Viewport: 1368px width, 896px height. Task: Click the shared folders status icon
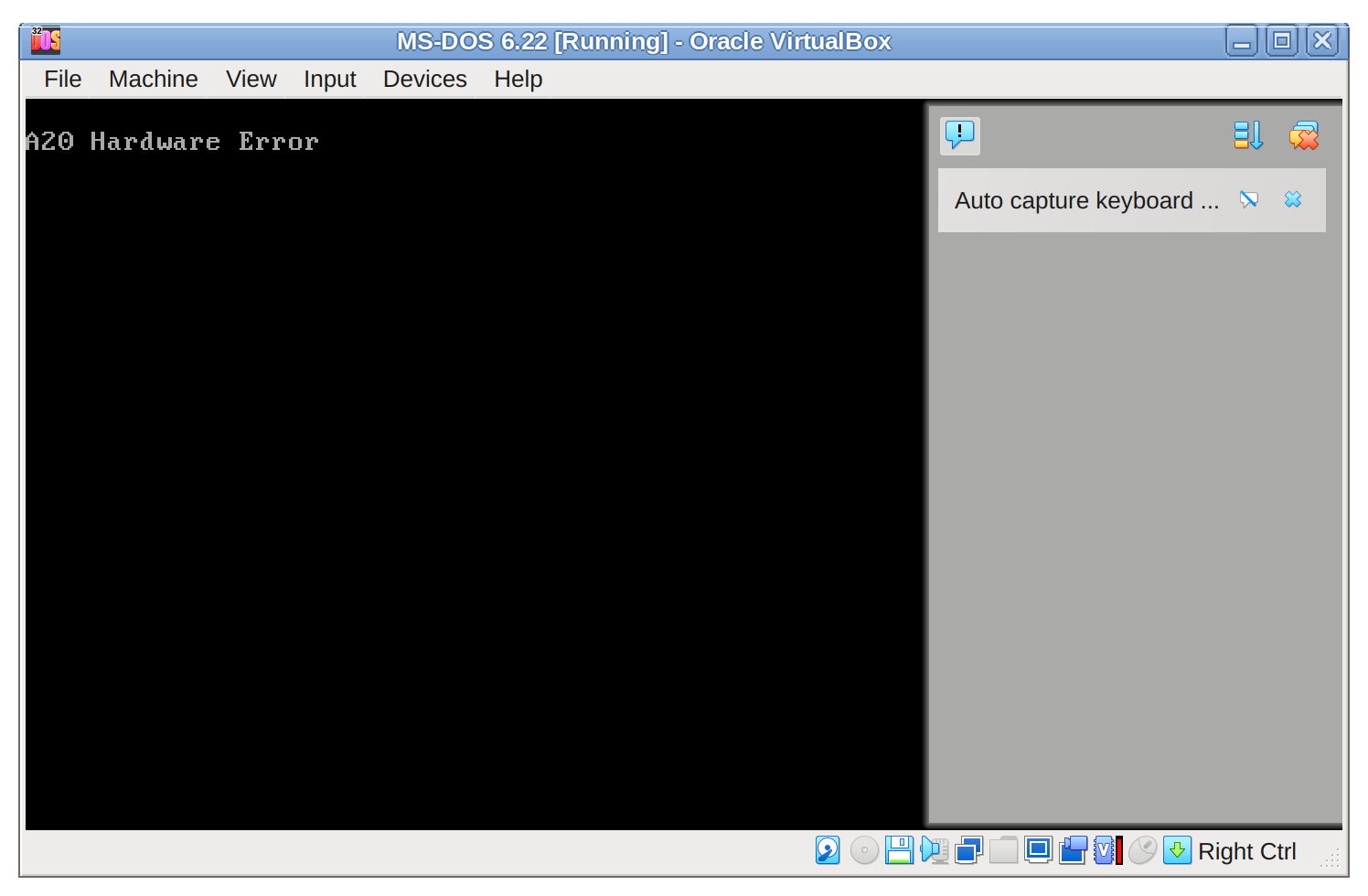coord(1003,850)
